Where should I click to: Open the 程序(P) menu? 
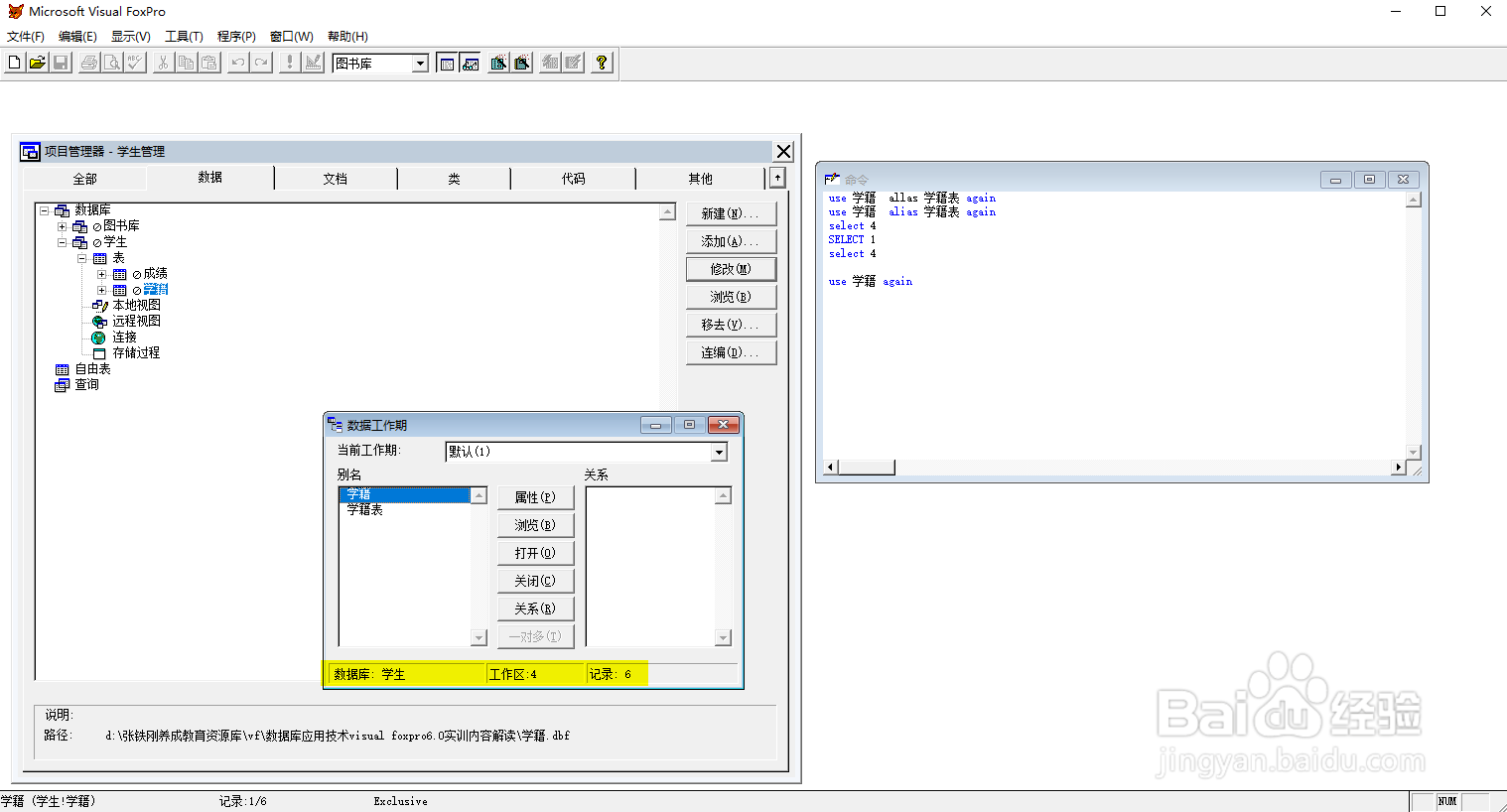236,37
